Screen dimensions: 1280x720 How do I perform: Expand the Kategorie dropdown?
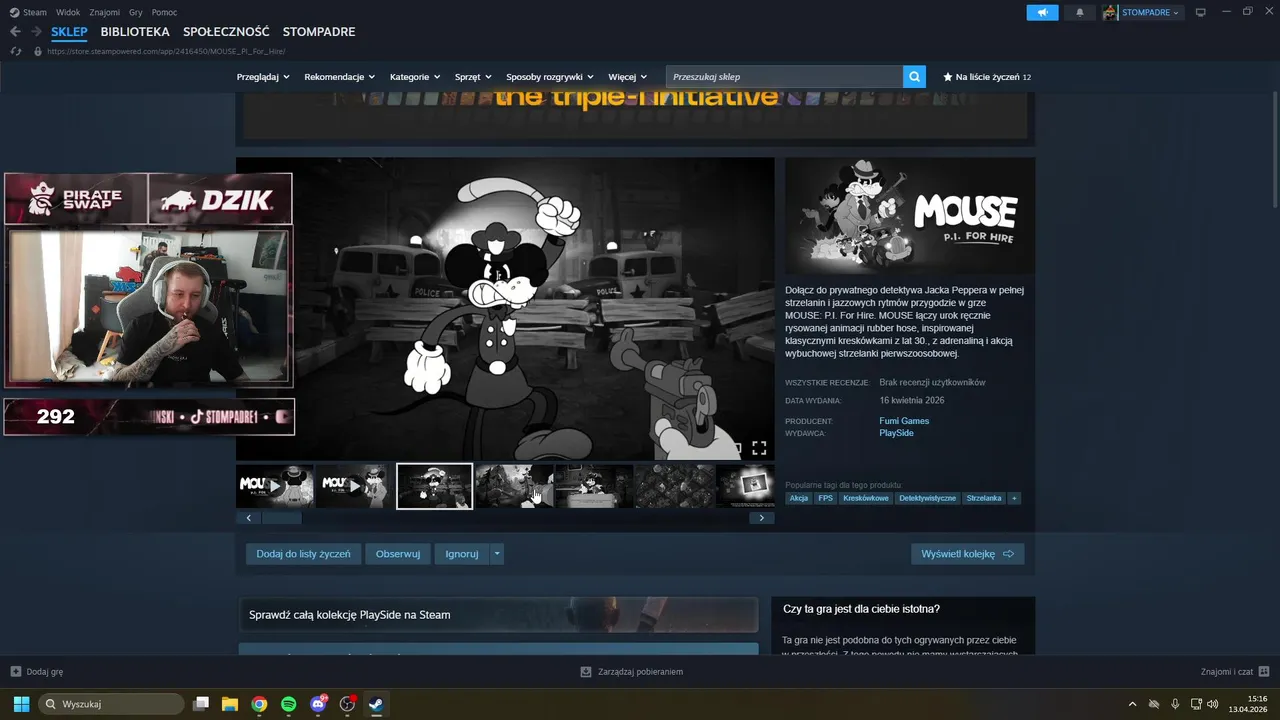click(x=415, y=77)
